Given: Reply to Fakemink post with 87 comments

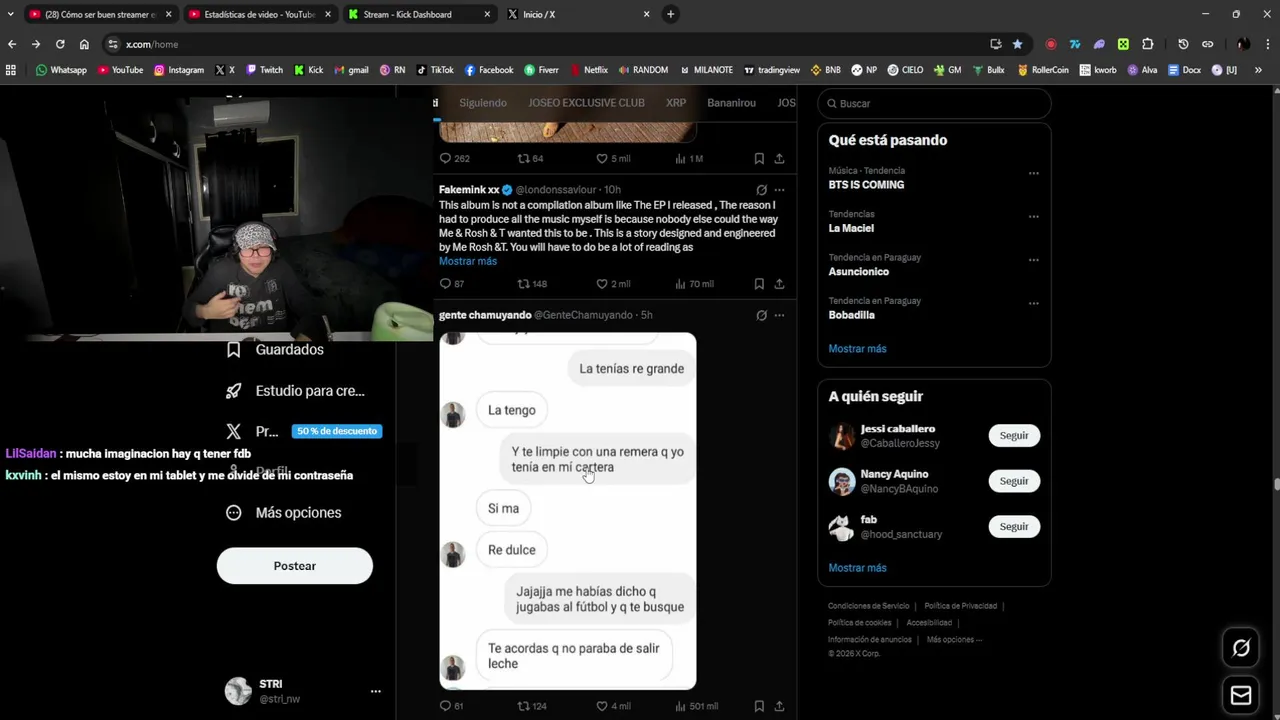Looking at the screenshot, I should click(446, 284).
